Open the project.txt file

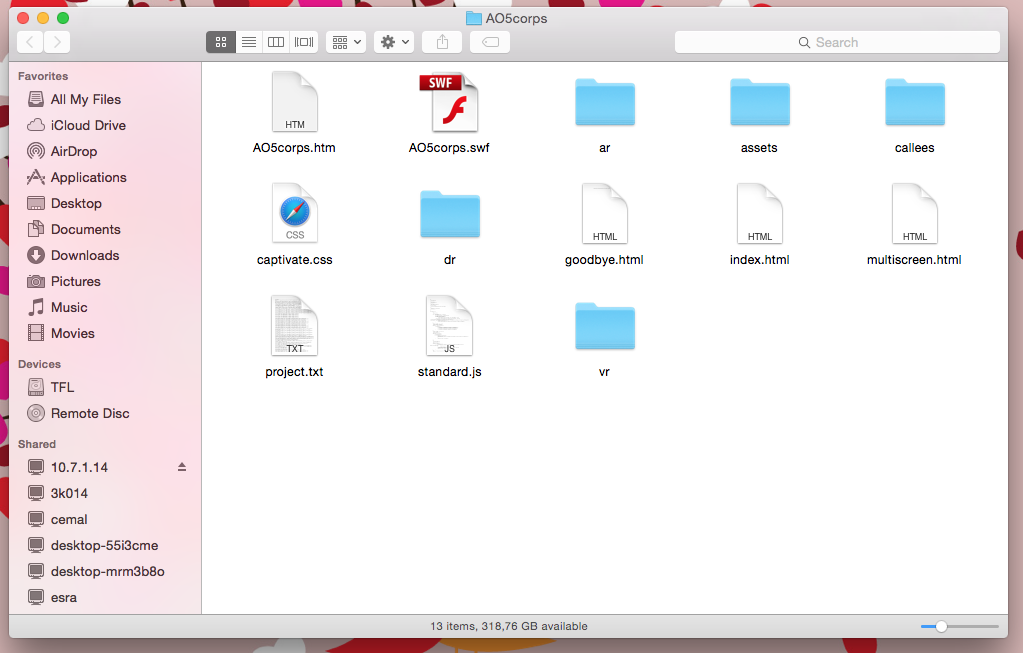pos(294,326)
